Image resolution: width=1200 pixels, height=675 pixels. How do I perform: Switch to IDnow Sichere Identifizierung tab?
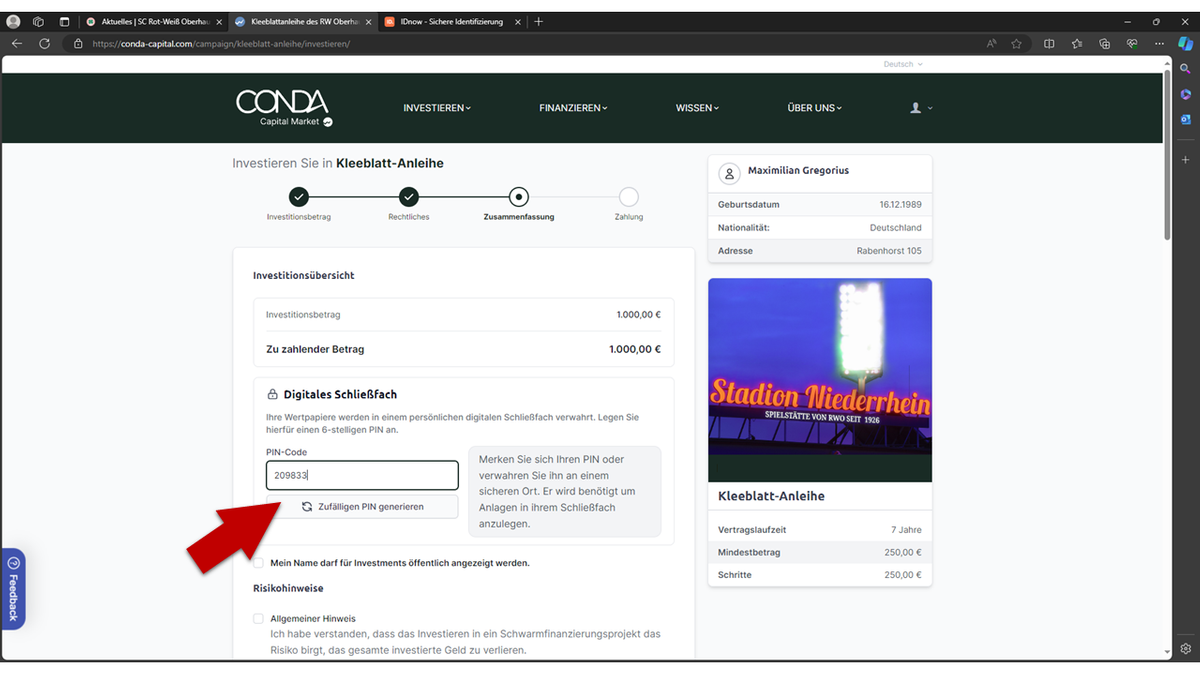point(454,21)
